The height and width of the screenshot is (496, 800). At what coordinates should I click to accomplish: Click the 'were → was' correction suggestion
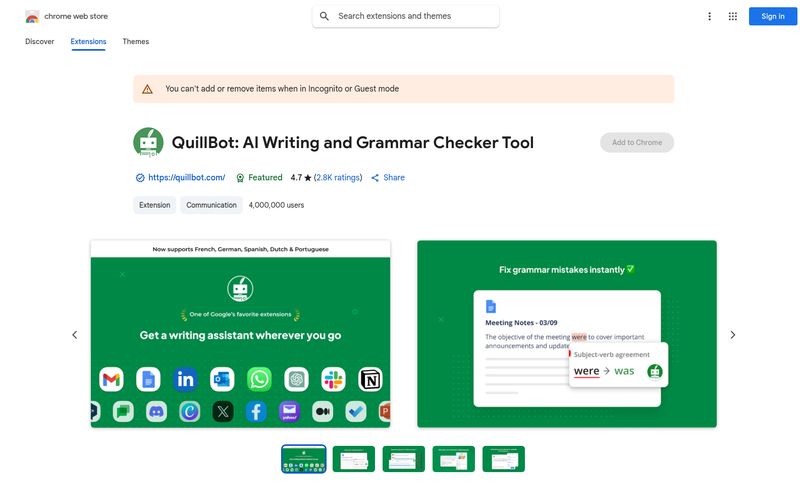[x=604, y=371]
